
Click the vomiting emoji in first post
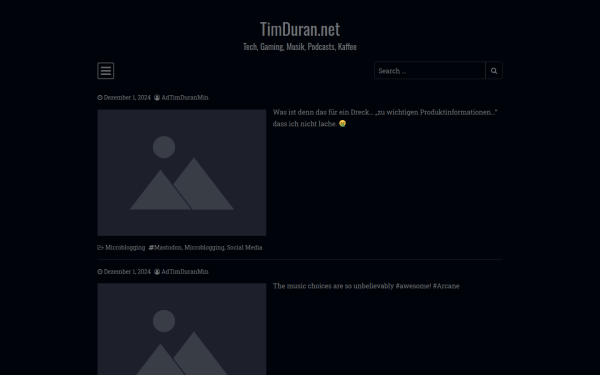coord(342,123)
